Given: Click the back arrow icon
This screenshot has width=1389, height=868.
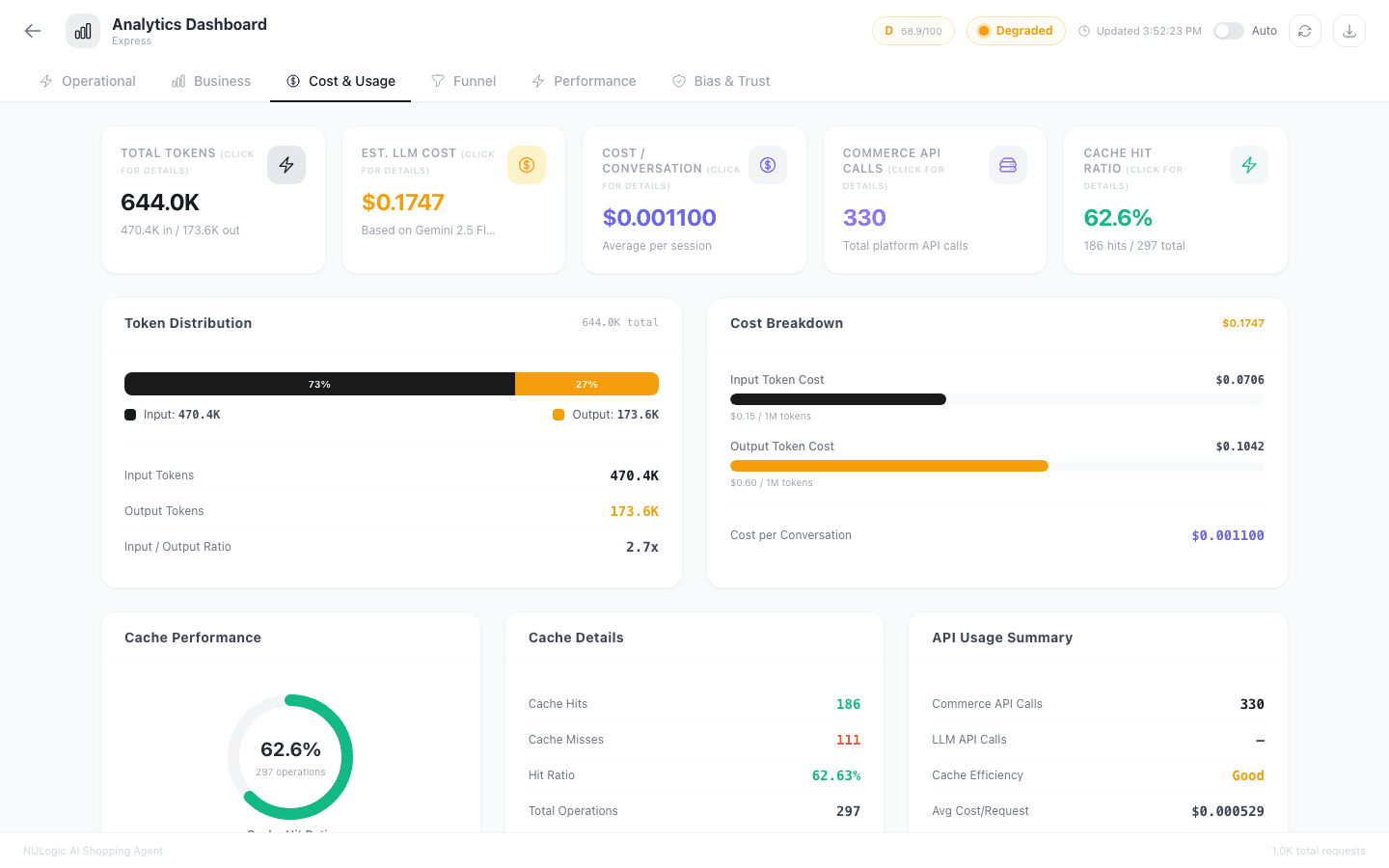Looking at the screenshot, I should pos(33,31).
